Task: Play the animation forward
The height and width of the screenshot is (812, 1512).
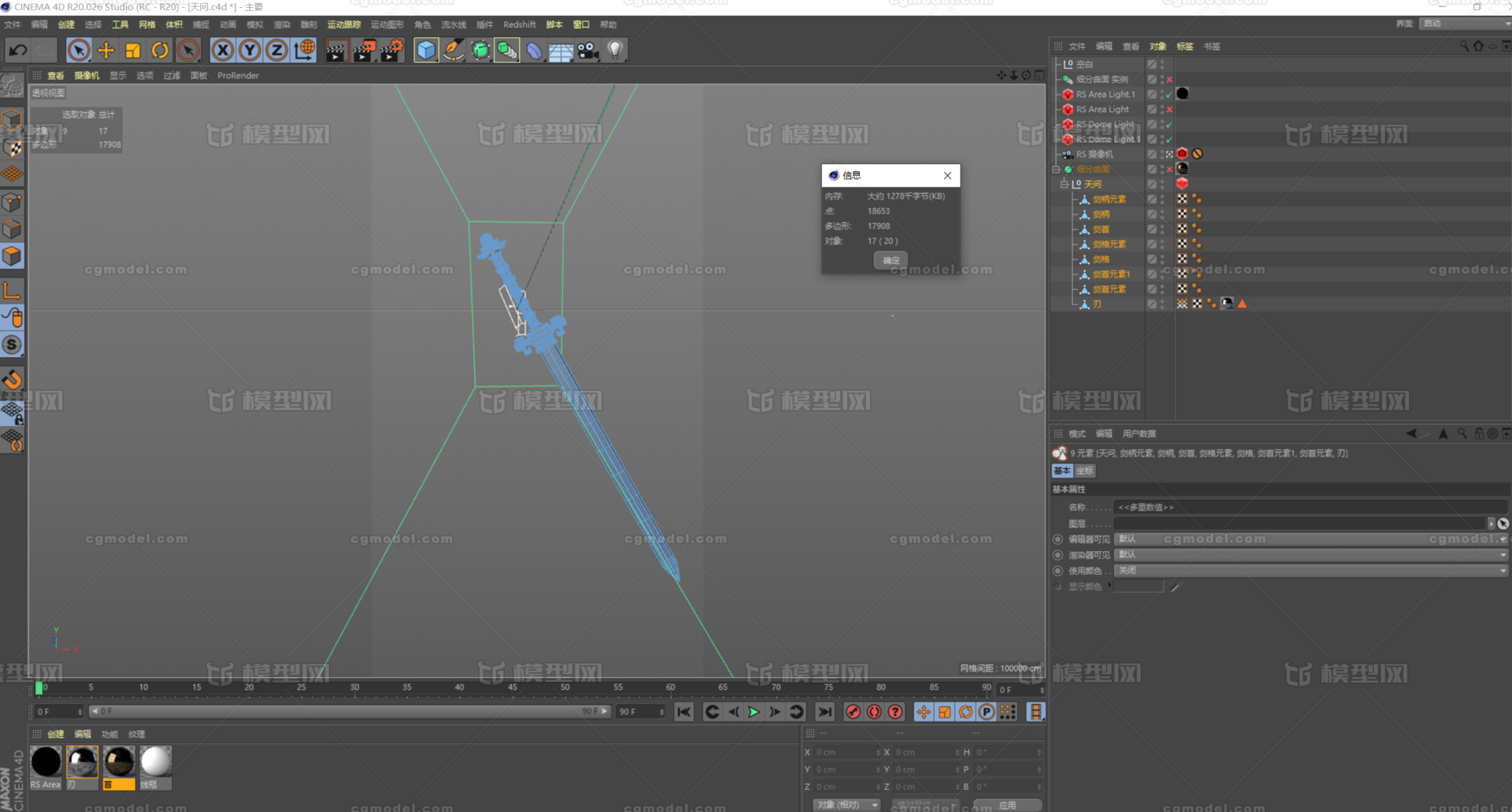Action: 754,712
